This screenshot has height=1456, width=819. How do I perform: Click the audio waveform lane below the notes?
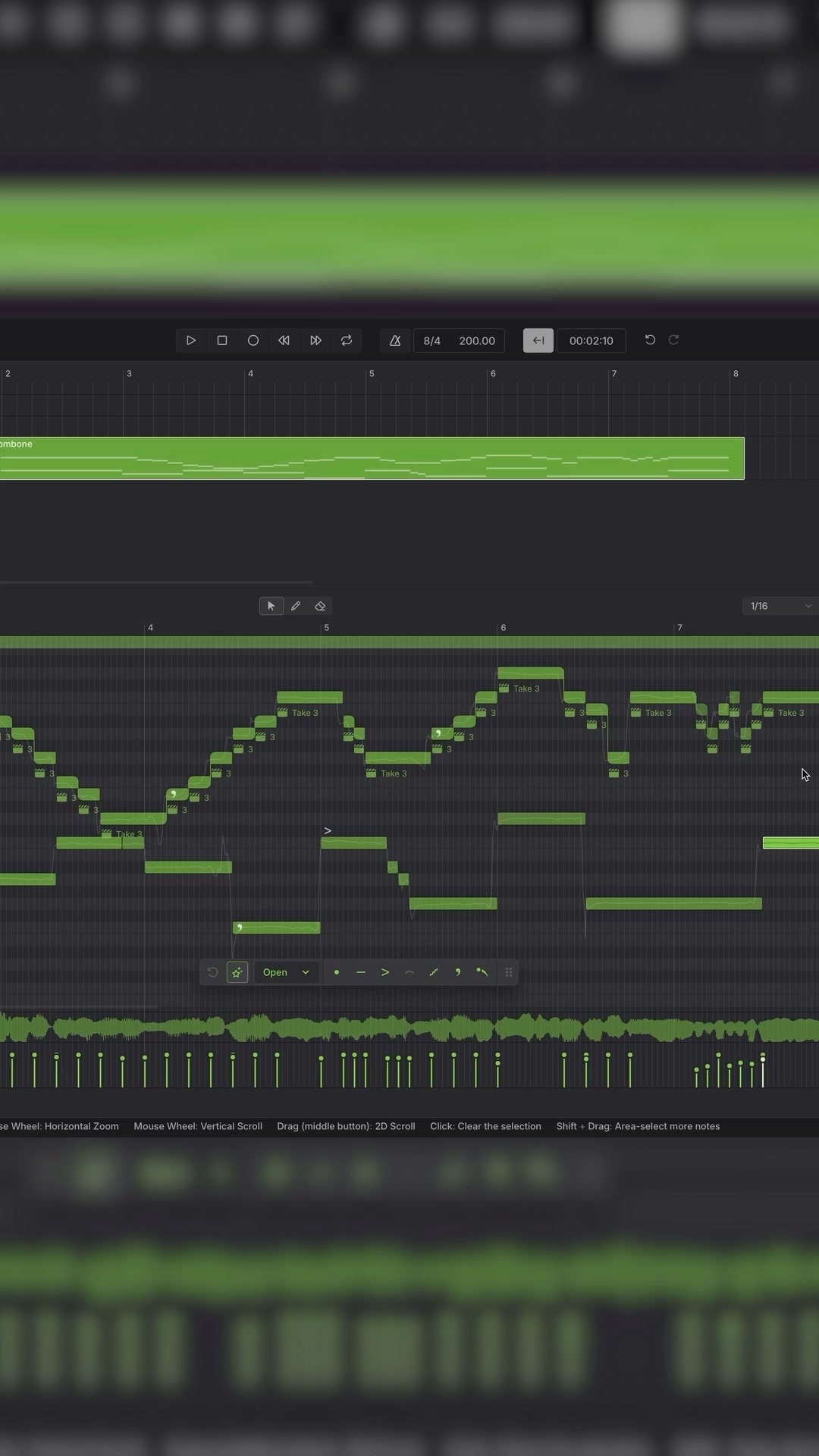click(x=409, y=1029)
